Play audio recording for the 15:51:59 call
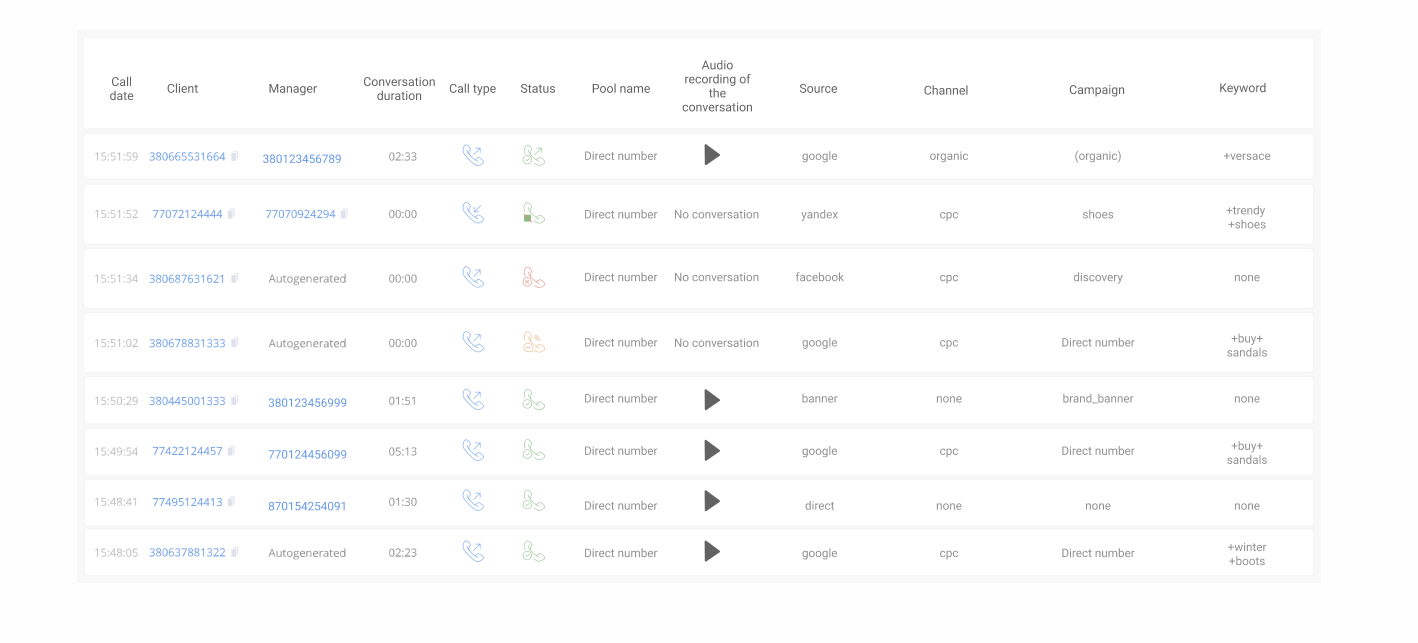Image resolution: width=1418 pixels, height=643 pixels. tap(712, 155)
